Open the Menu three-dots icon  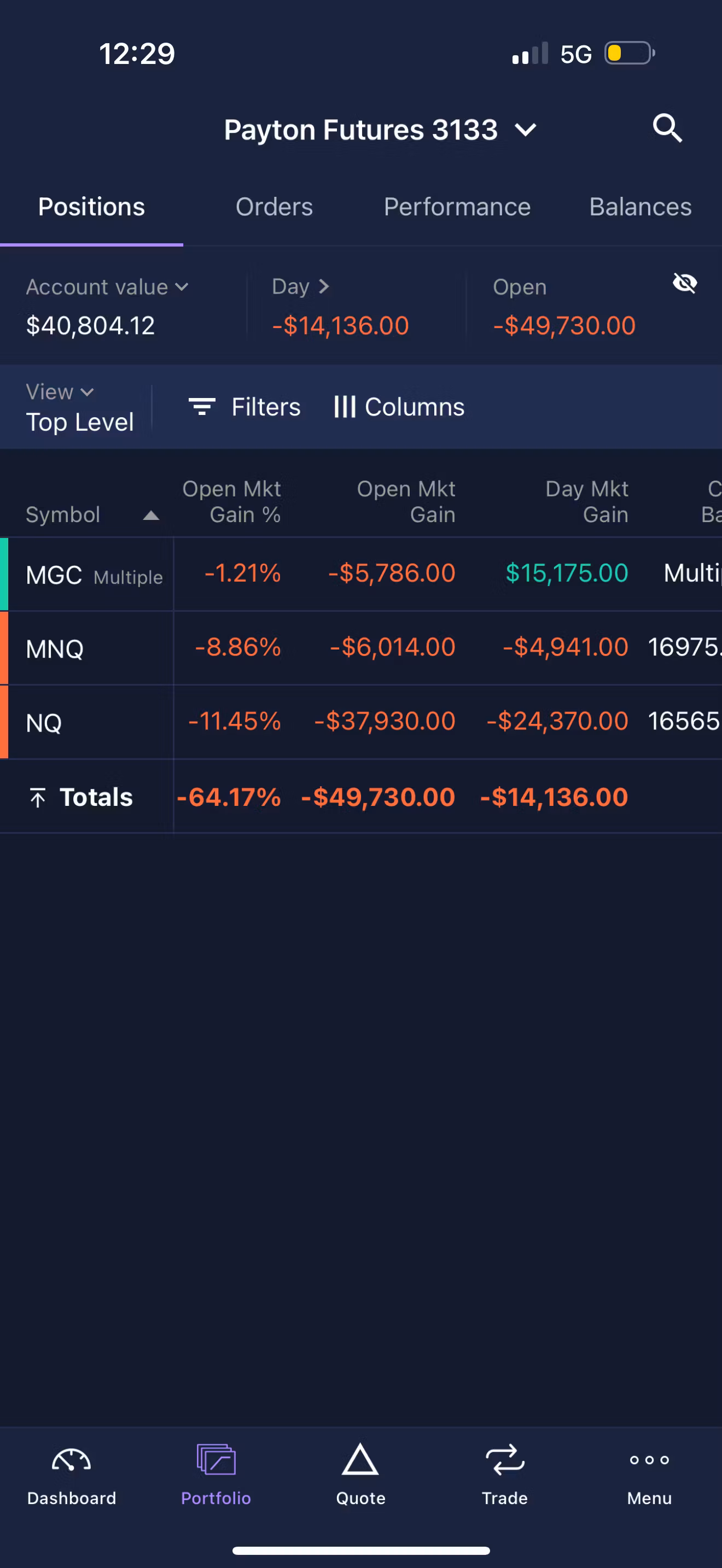click(650, 1460)
